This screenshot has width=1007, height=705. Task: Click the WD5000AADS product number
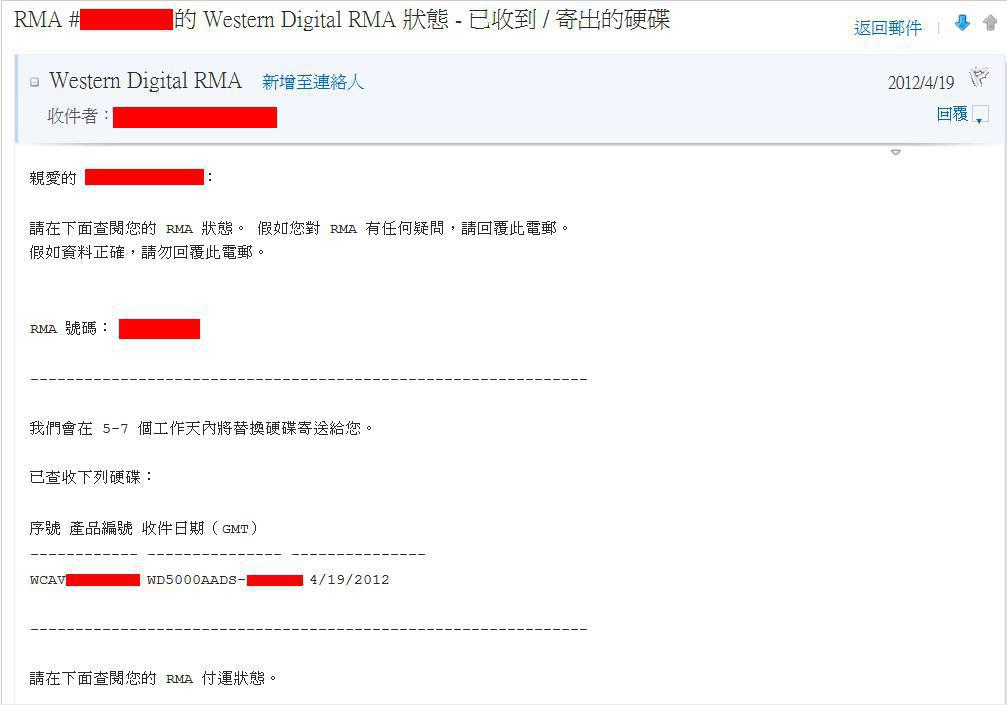tap(225, 580)
